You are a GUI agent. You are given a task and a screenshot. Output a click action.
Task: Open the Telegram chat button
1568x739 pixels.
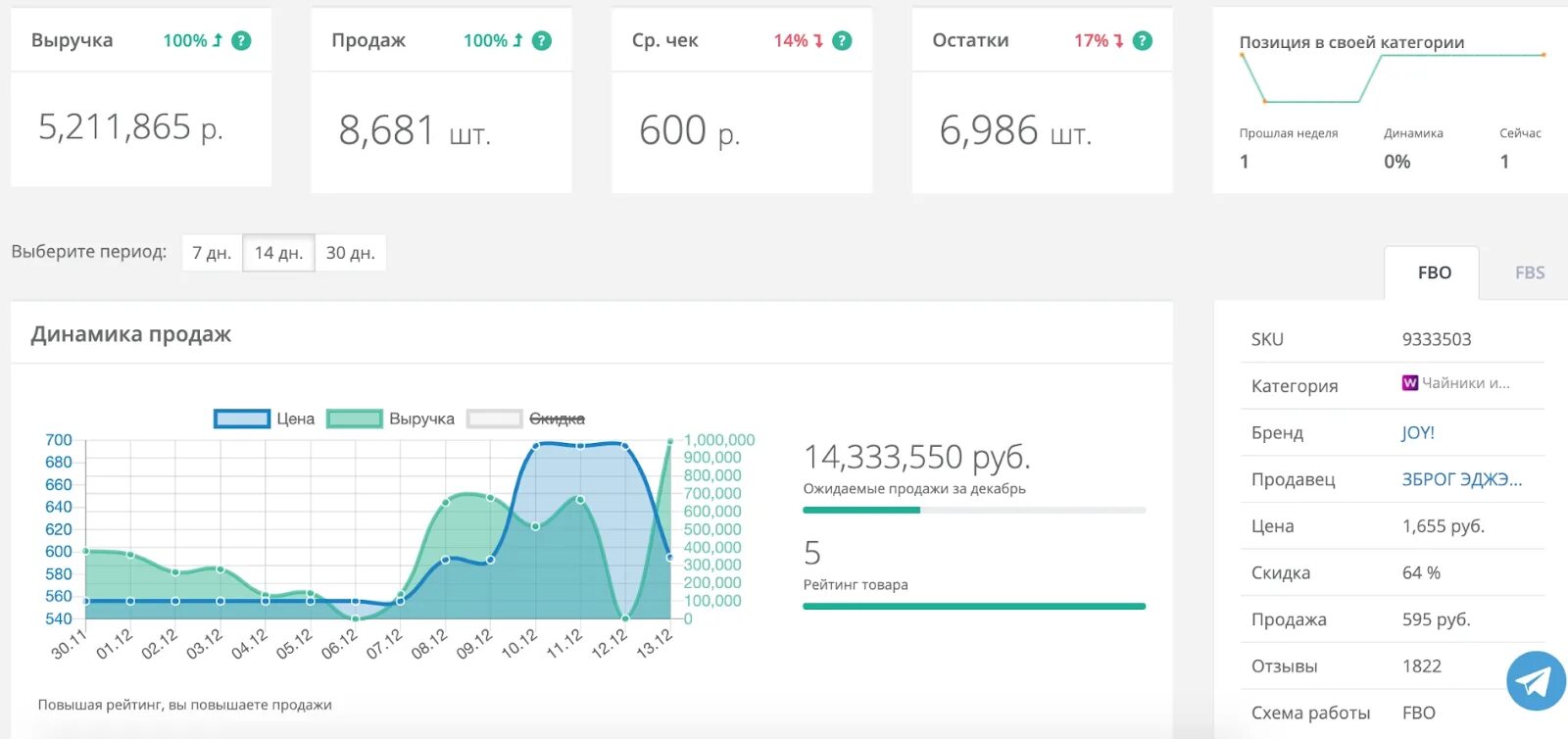click(x=1536, y=681)
